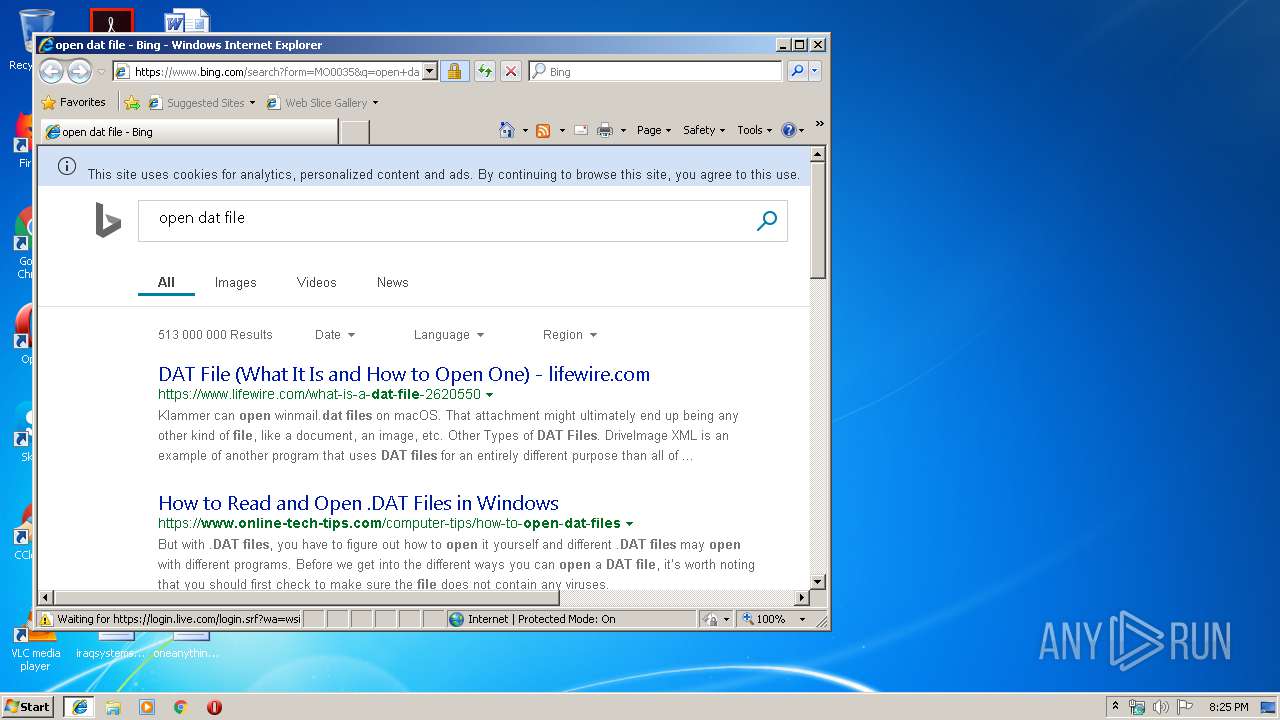The height and width of the screenshot is (720, 1280).
Task: Expand the Language filter dropdown
Action: (x=449, y=335)
